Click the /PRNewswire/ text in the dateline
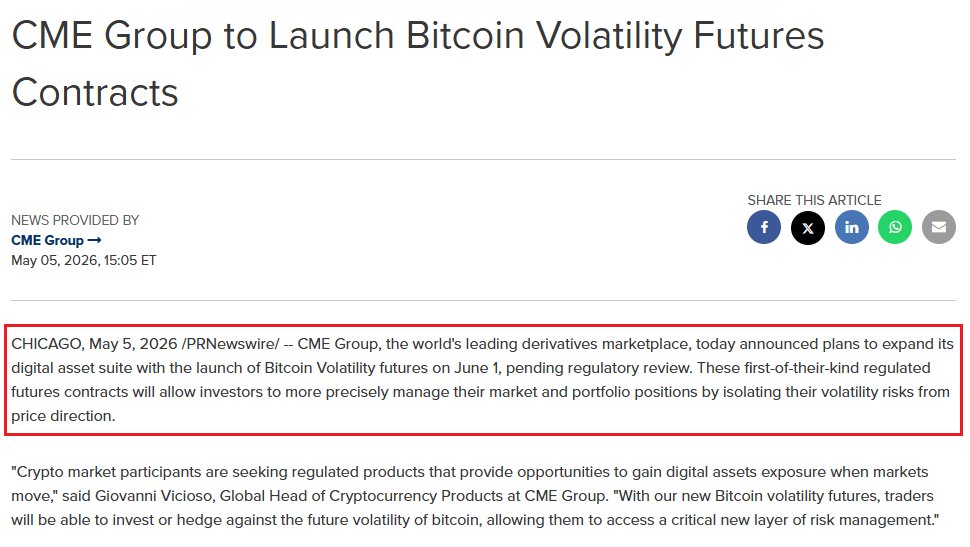Screen dimensions: 970x547 [x=231, y=344]
